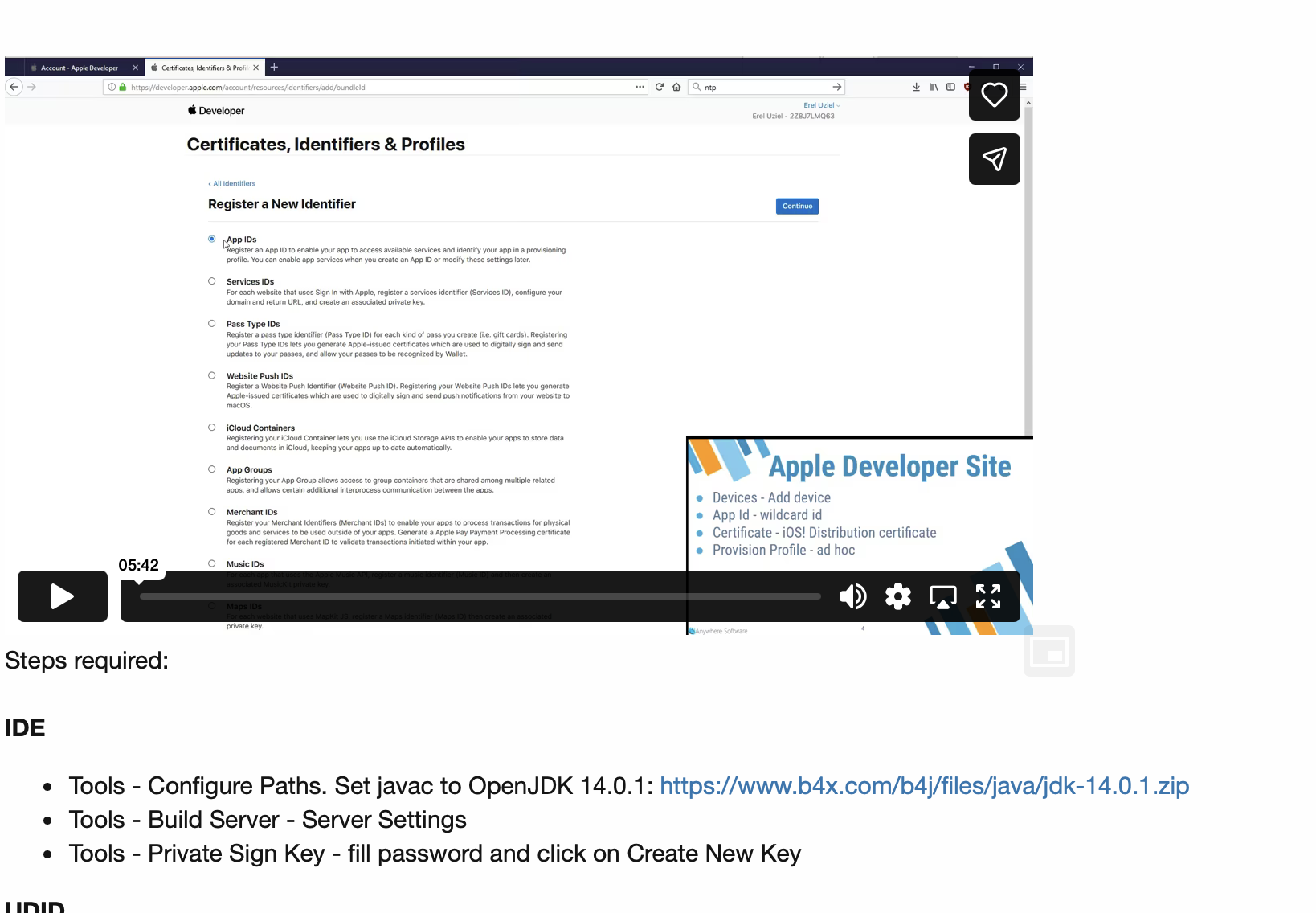
Task: Click the 'Tools - Private Sign Key' bullet text
Action: click(435, 853)
